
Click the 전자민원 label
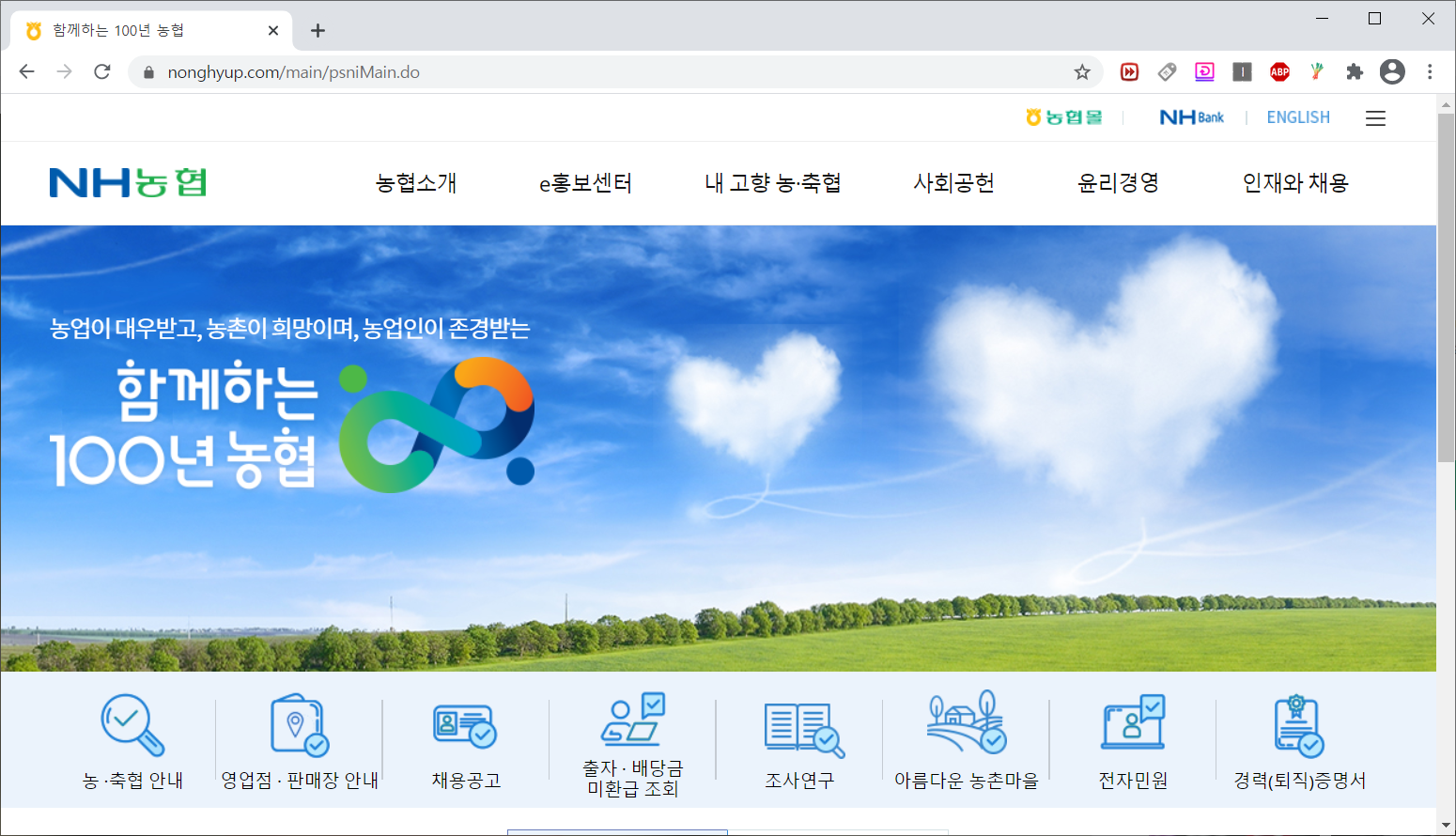pos(1133,781)
